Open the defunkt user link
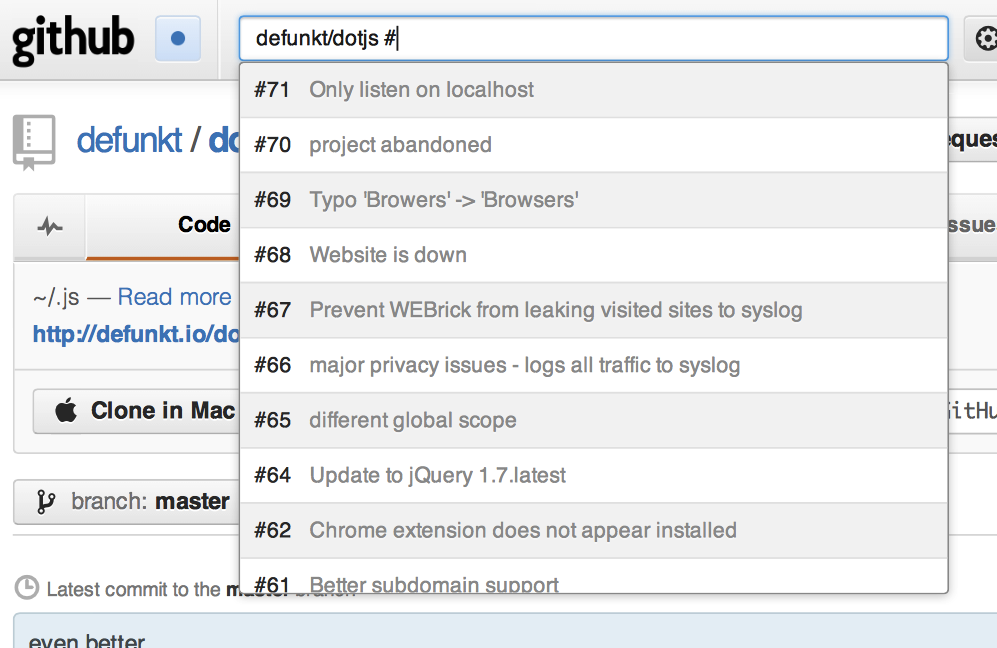 pos(129,140)
